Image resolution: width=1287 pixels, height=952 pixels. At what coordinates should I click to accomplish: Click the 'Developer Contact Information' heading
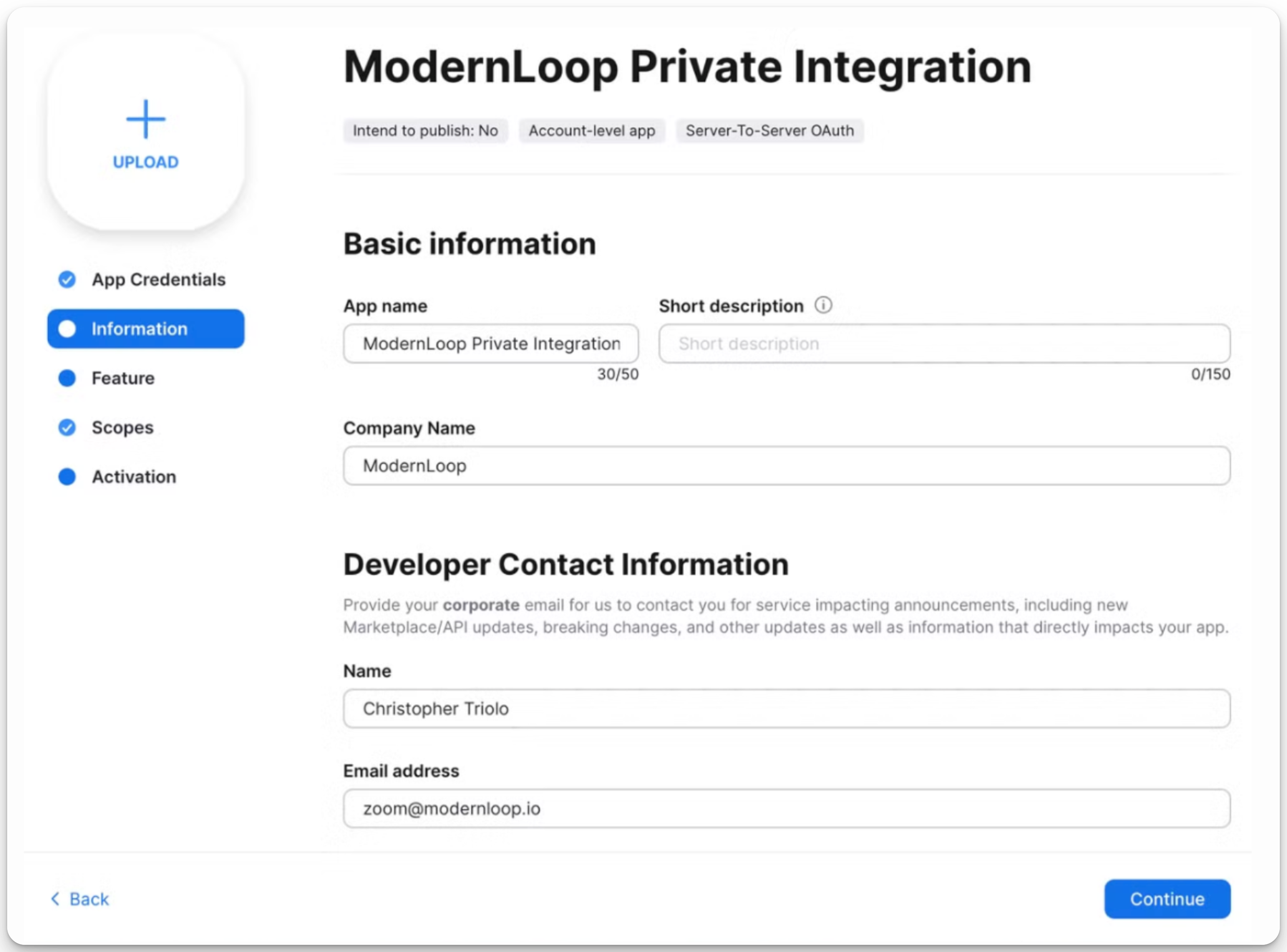pyautogui.click(x=566, y=564)
